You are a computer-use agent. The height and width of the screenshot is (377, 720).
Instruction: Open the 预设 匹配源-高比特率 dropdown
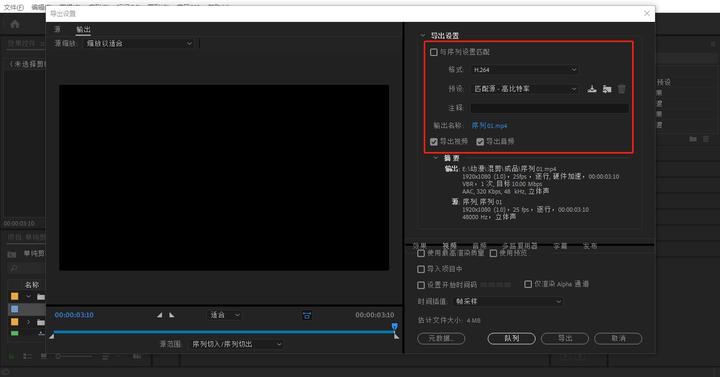524,89
